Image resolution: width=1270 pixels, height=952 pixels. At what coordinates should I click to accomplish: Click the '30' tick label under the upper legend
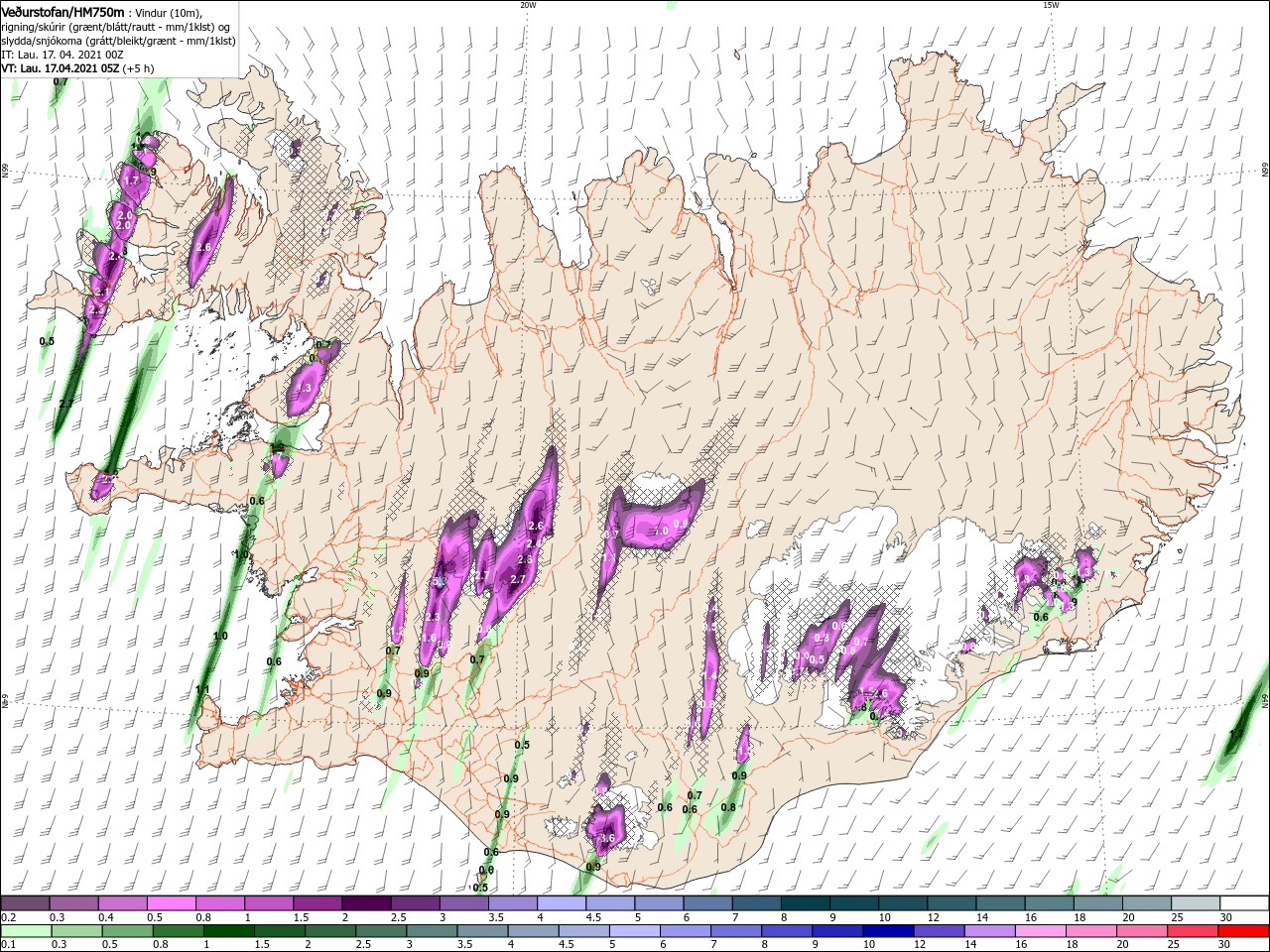click(x=1226, y=917)
